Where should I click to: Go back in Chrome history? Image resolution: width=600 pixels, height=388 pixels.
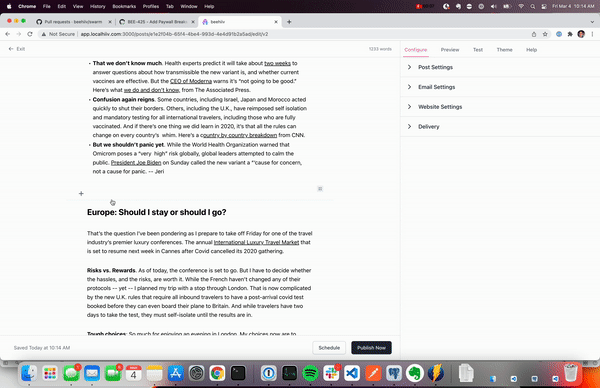[x=8, y=34]
